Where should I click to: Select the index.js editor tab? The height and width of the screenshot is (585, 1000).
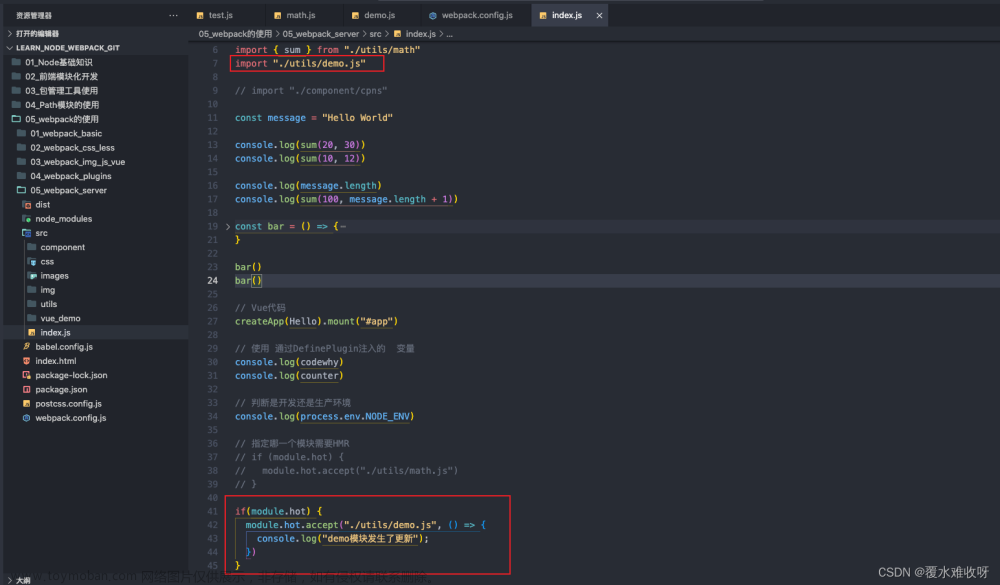click(x=567, y=15)
